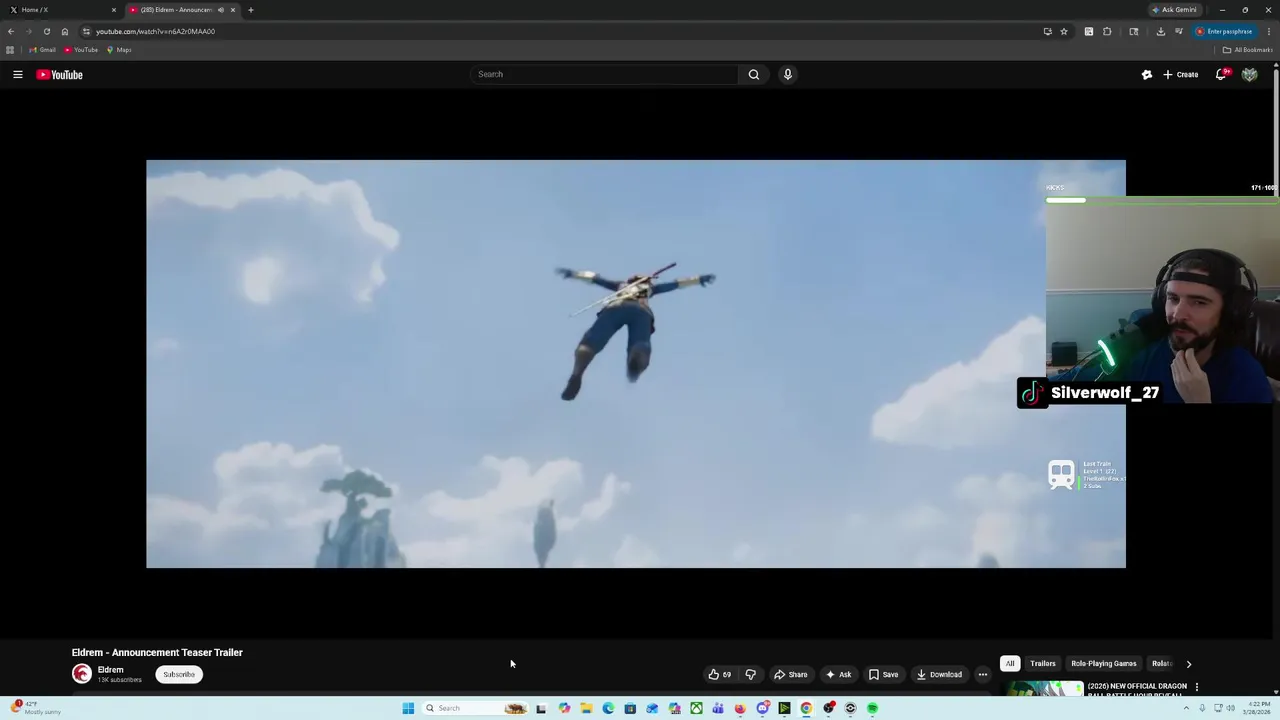Viewport: 1280px width, 720px height.
Task: Click the Chrome icon in the taskbar
Action: [x=806, y=708]
